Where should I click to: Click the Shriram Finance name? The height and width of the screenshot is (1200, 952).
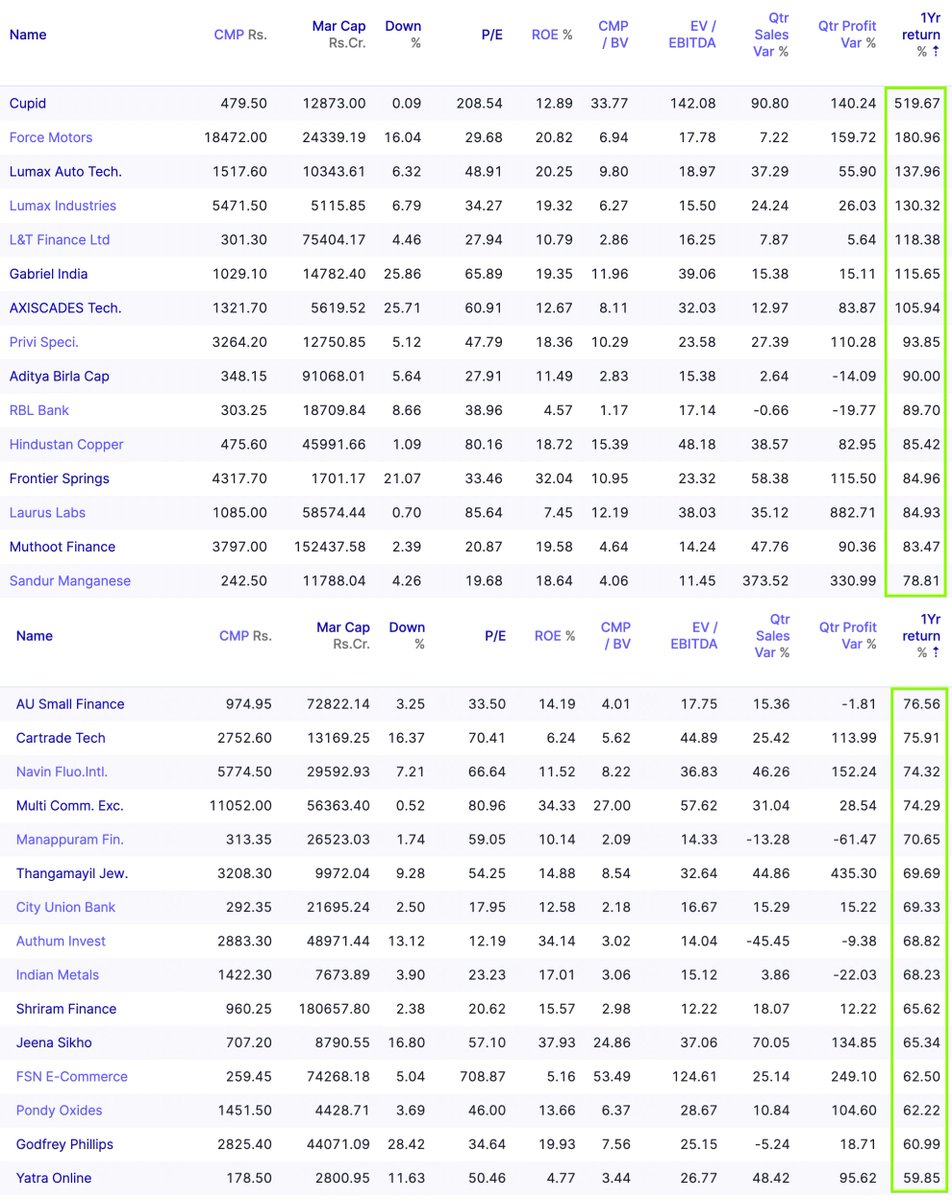pos(67,1010)
